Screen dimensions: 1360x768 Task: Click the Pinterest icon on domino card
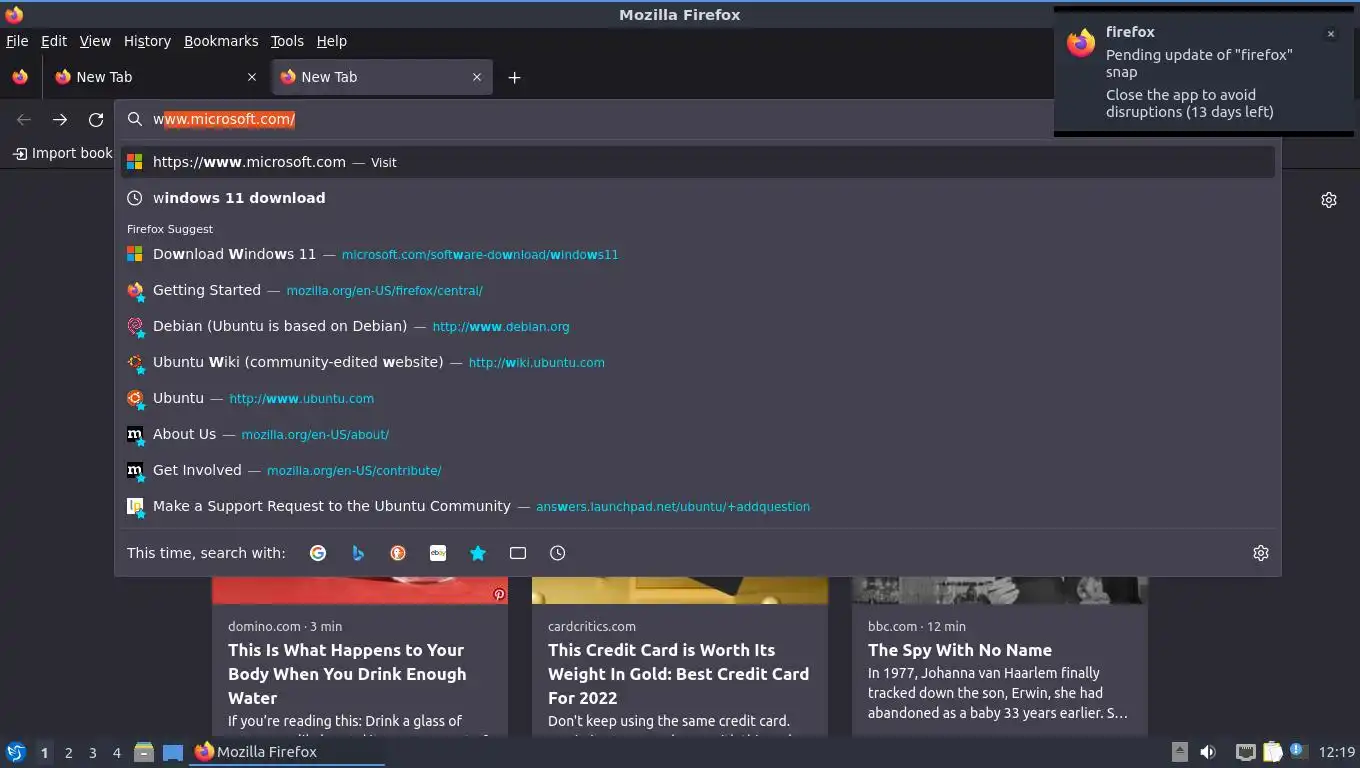click(499, 594)
